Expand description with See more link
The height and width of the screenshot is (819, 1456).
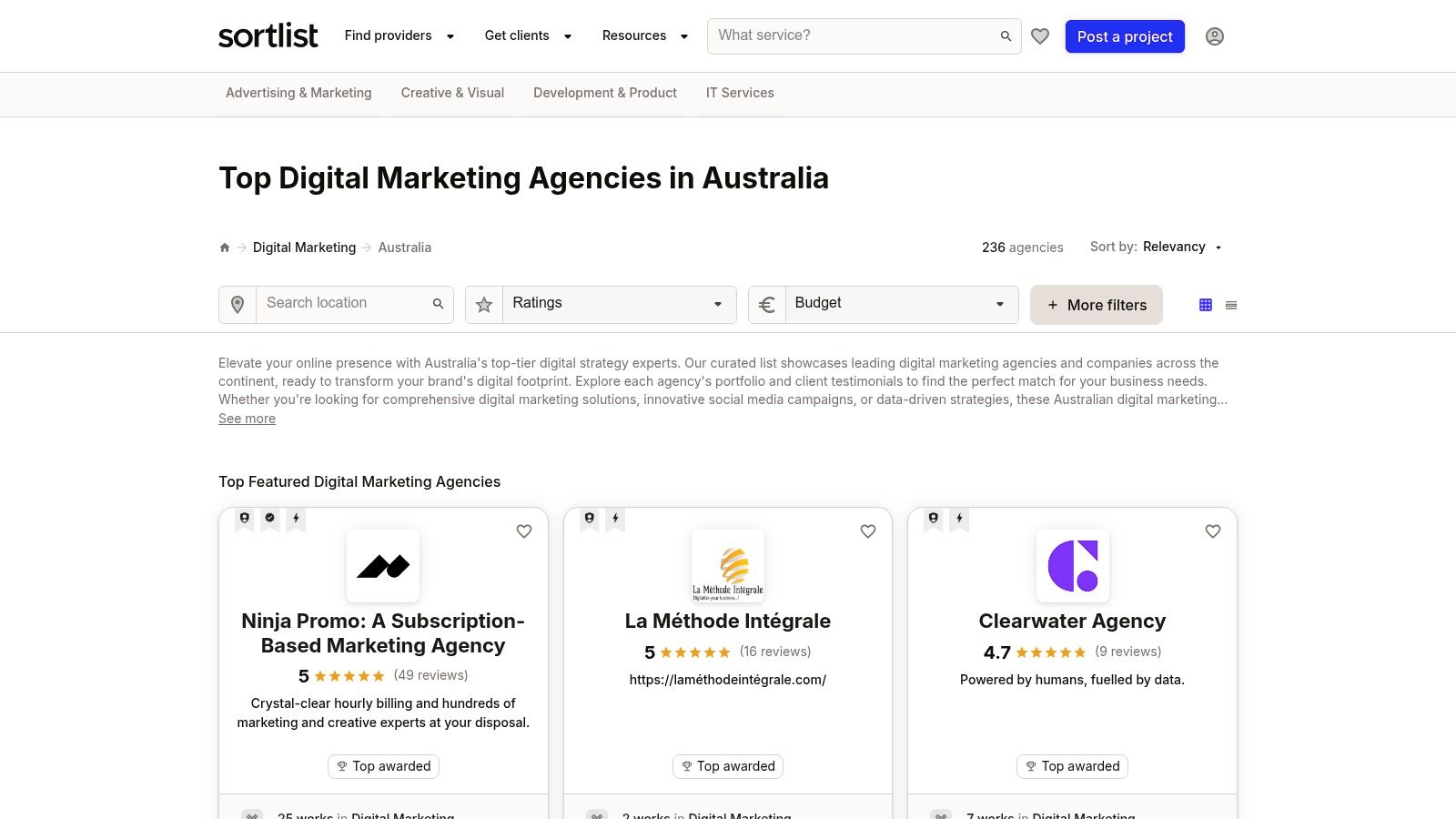(x=247, y=419)
